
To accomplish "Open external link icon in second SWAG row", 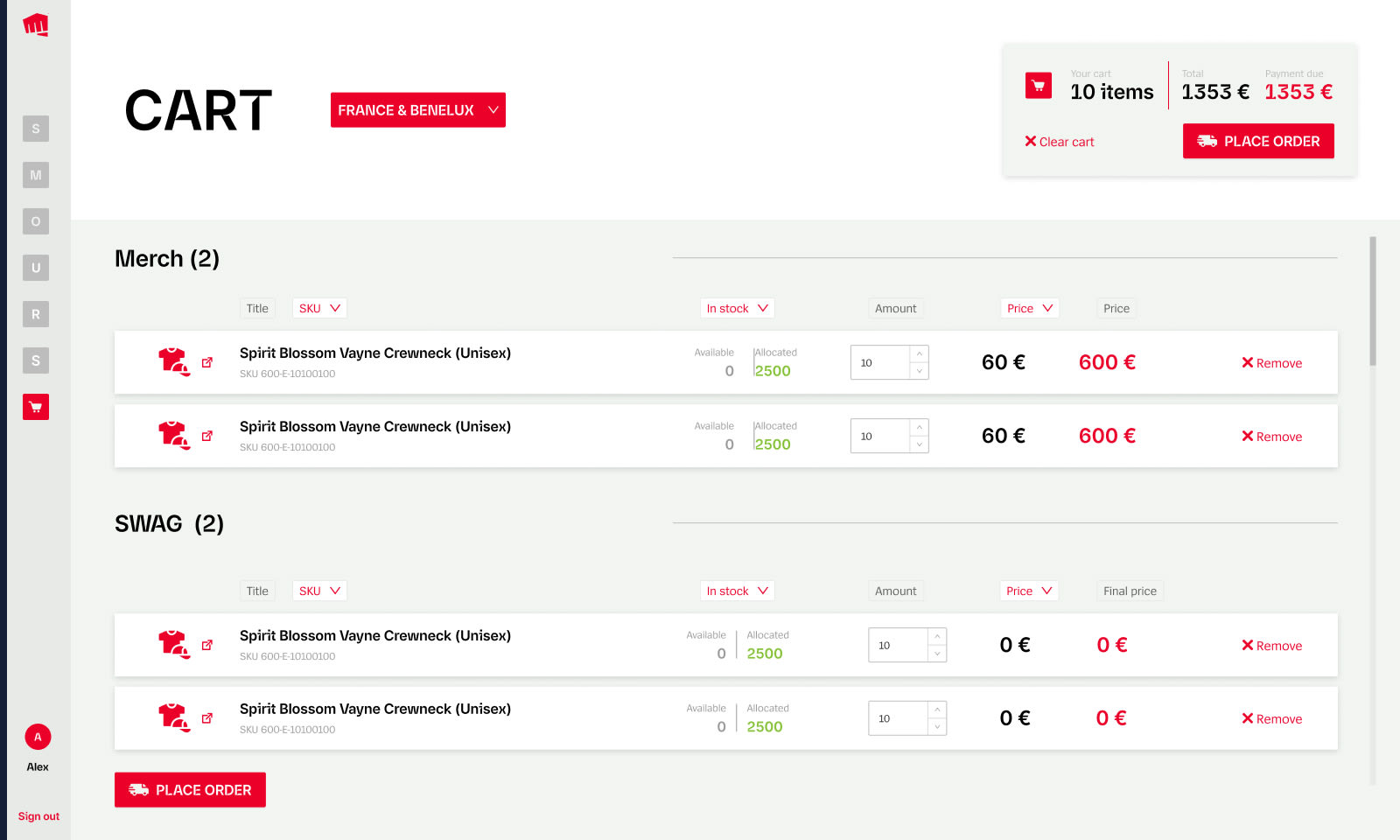I will 207,718.
